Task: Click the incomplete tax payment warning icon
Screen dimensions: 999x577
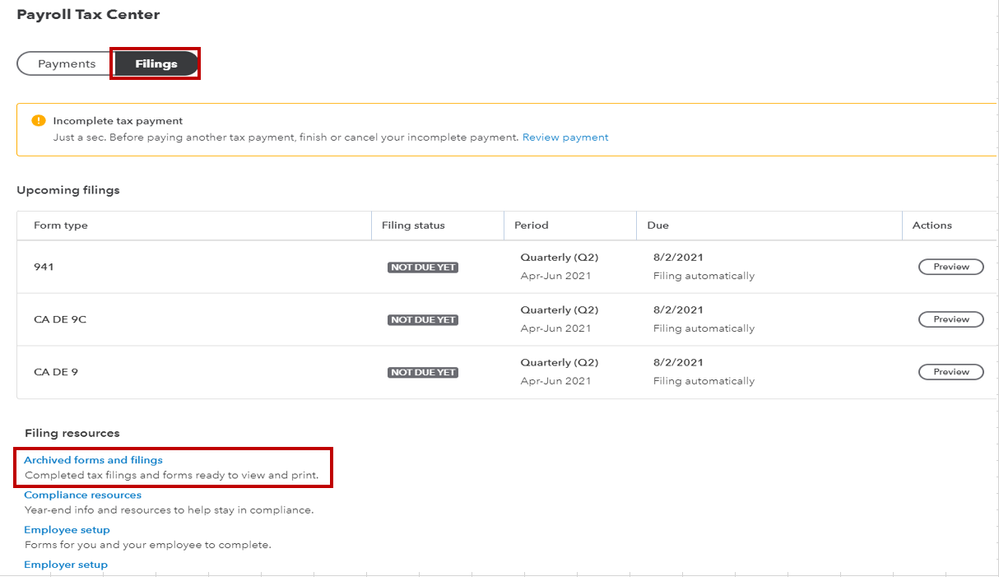Action: [x=39, y=121]
